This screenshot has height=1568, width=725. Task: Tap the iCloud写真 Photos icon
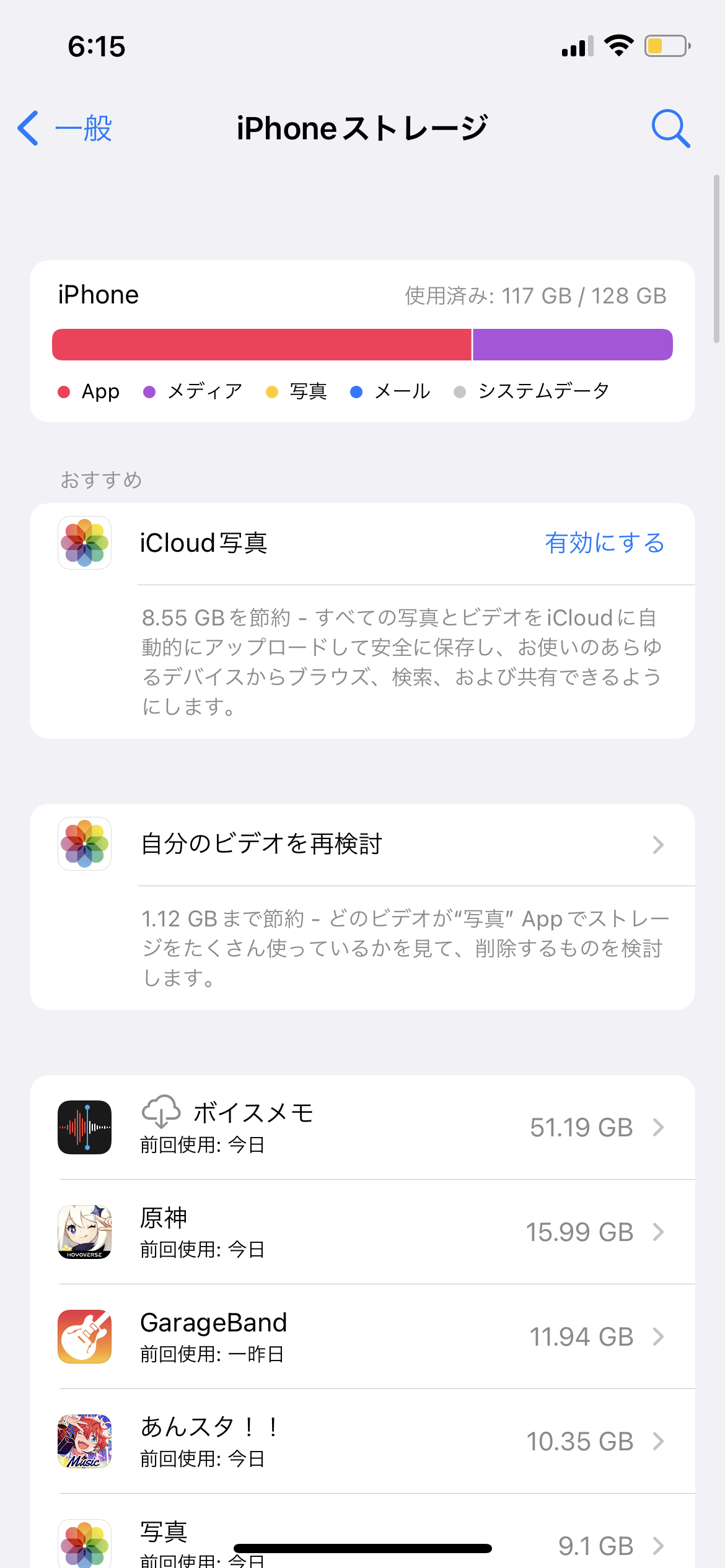click(85, 543)
